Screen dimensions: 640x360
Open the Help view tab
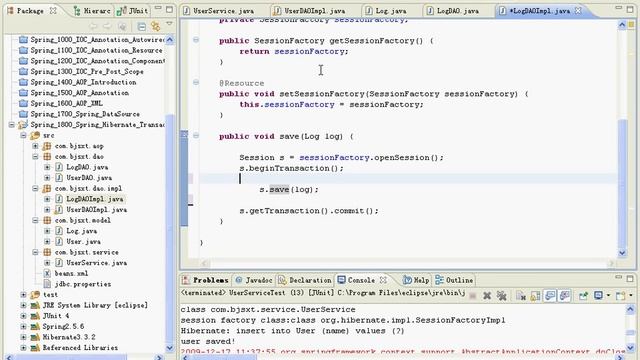point(416,280)
